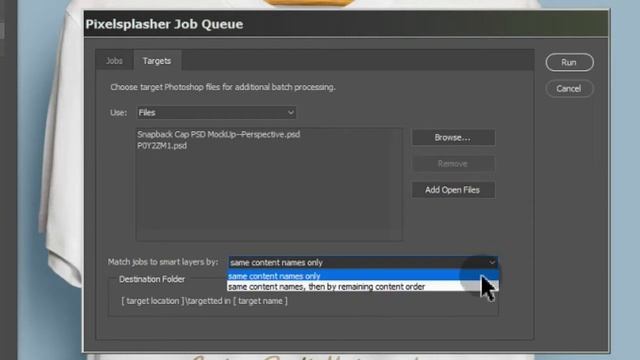Switch to the Jobs tab
The height and width of the screenshot is (360, 640).
[x=114, y=61]
